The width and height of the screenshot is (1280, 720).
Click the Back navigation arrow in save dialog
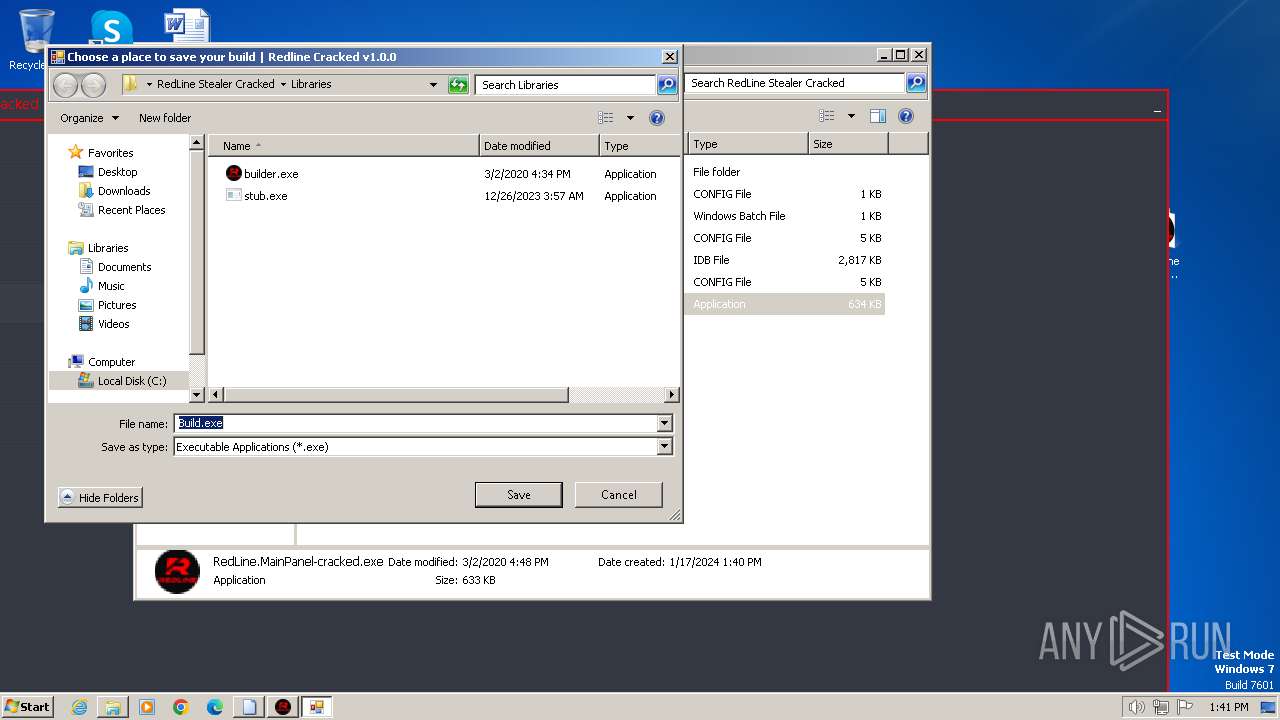pos(65,85)
